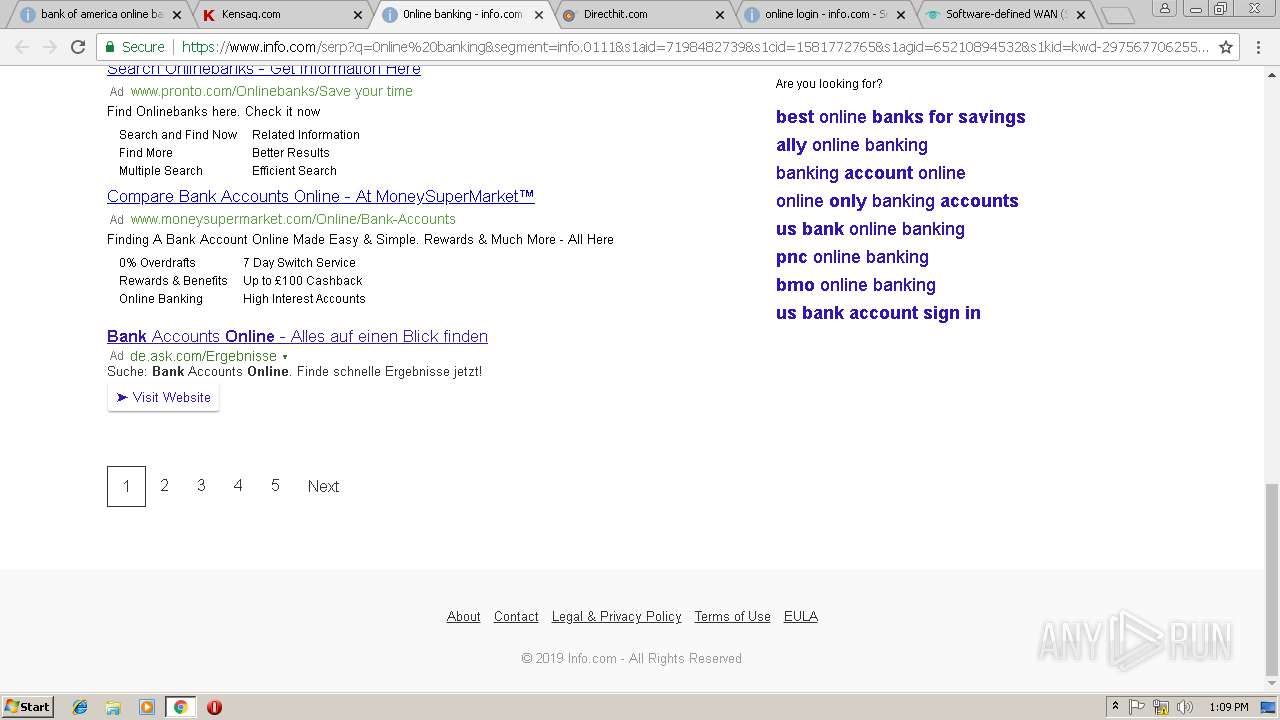Image resolution: width=1280 pixels, height=720 pixels.
Task: Go back with the browser back arrow
Action: pos(22,47)
